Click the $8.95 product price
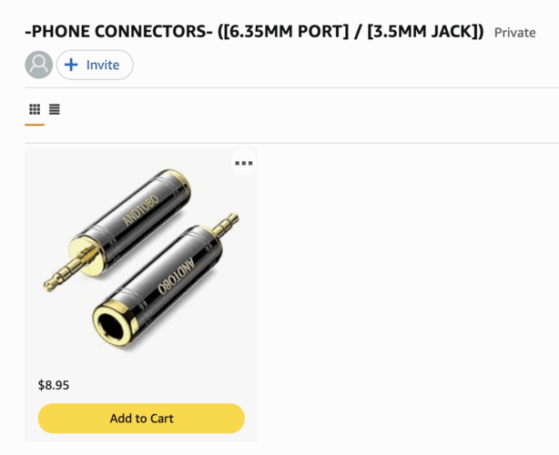Viewport: 559px width, 455px height. [53, 385]
